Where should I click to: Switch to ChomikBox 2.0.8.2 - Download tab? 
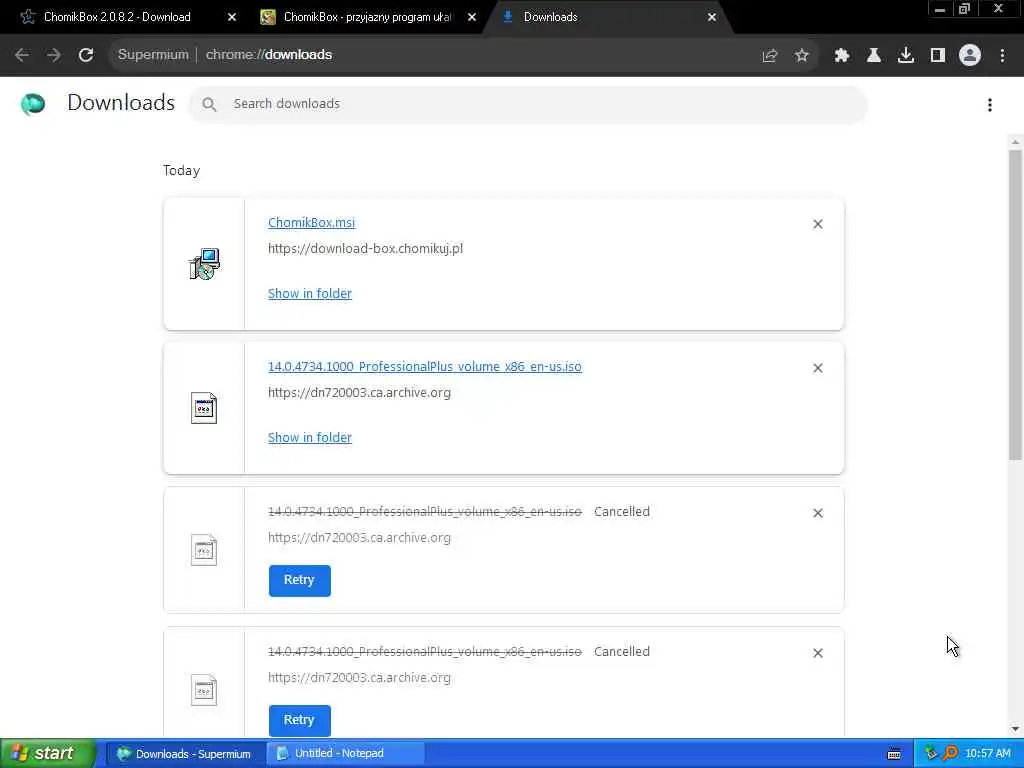(117, 17)
